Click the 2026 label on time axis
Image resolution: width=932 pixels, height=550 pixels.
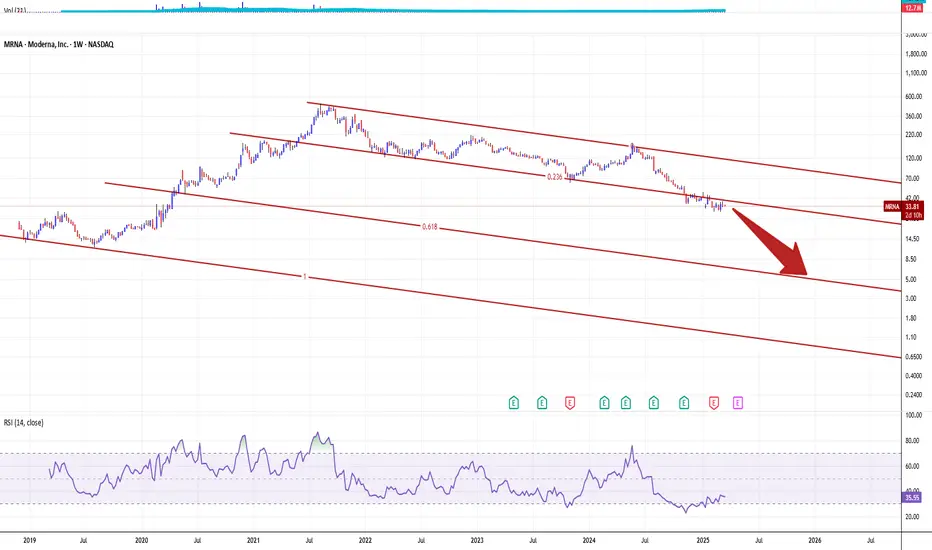pyautogui.click(x=815, y=540)
